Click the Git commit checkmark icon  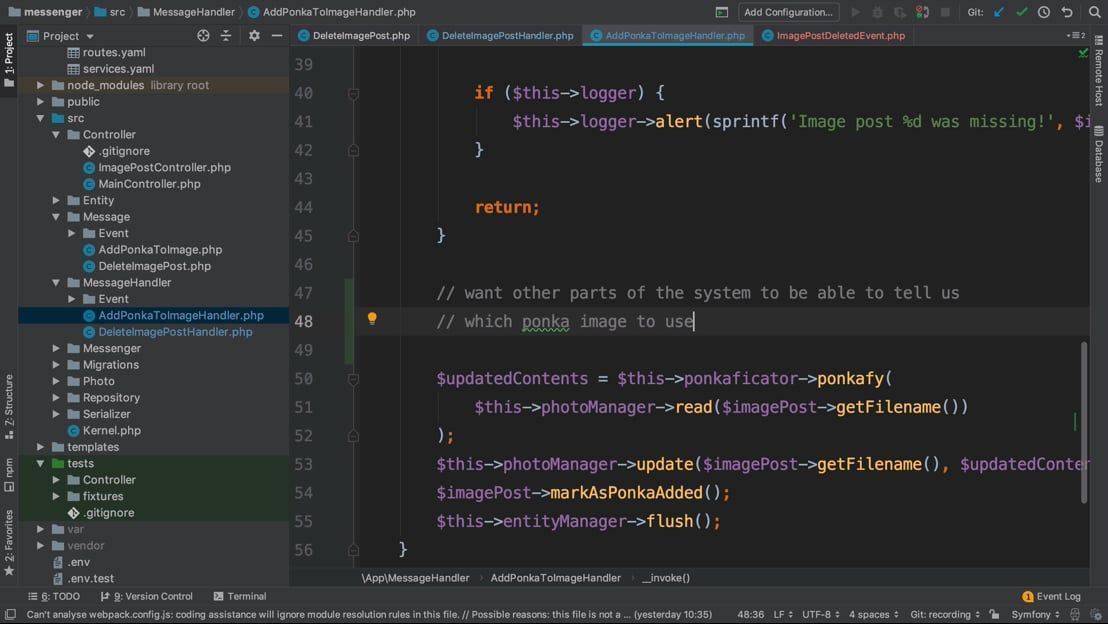[1021, 12]
